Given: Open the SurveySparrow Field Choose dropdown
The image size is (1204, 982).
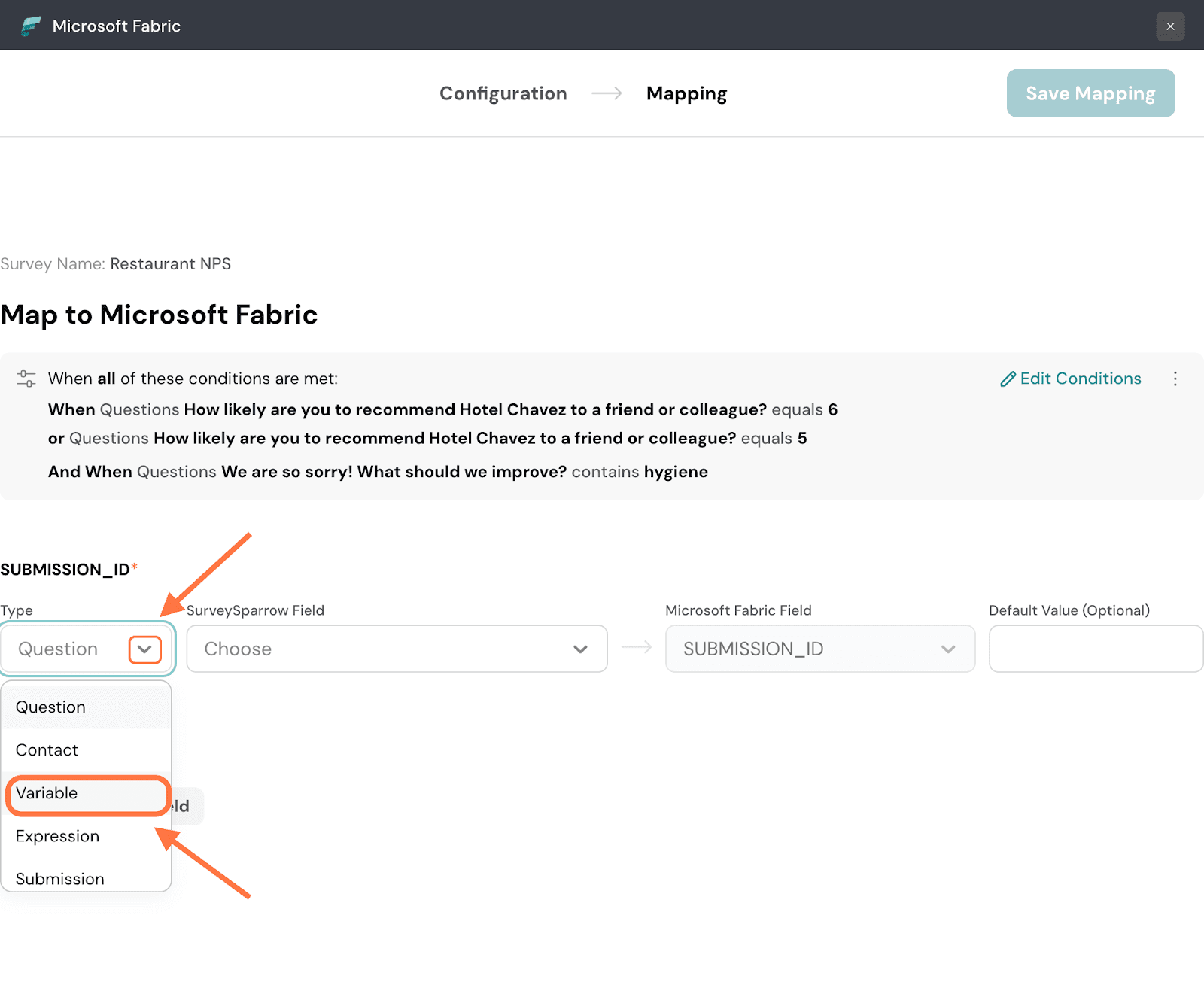Looking at the screenshot, I should coord(397,649).
